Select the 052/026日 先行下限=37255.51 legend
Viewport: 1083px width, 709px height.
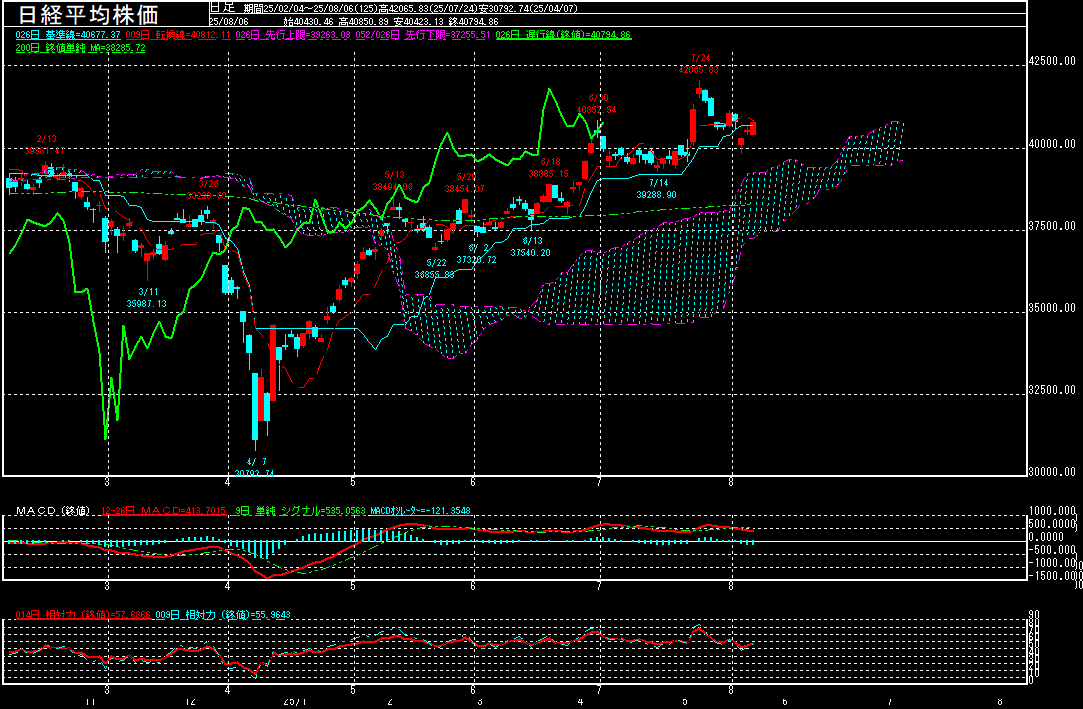click(x=423, y=35)
